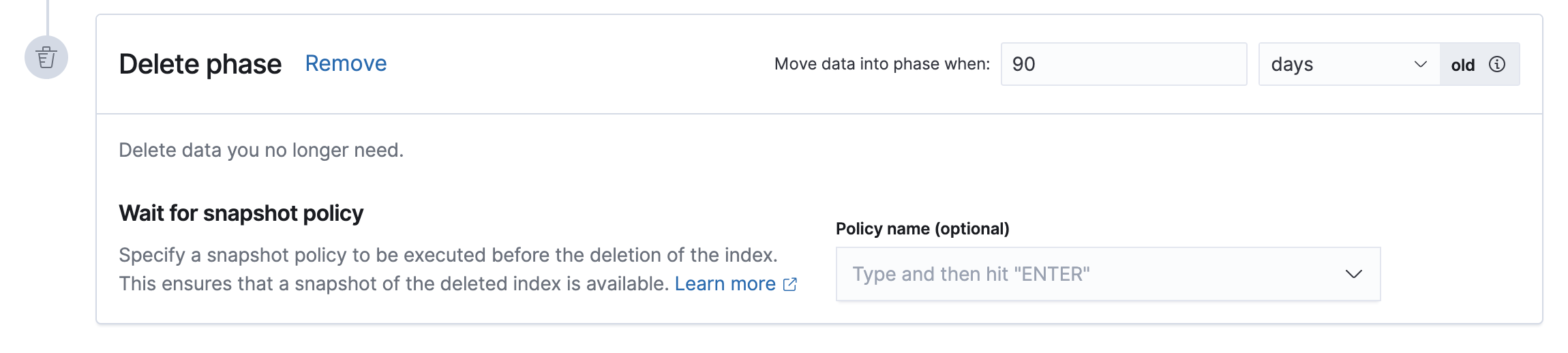This screenshot has width=1568, height=353.
Task: Click the "Policy name (optional)" label
Action: (922, 228)
